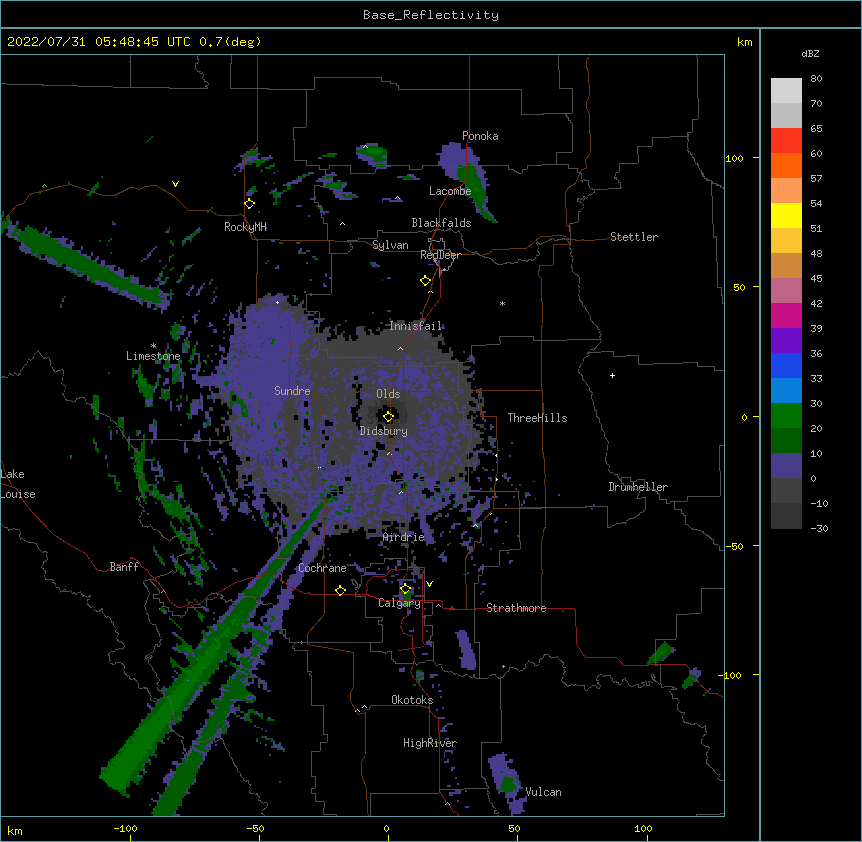Select the dark orange 57–60 dBZ legend swatch
Viewport: 862px width, 842px height.
tap(786, 165)
